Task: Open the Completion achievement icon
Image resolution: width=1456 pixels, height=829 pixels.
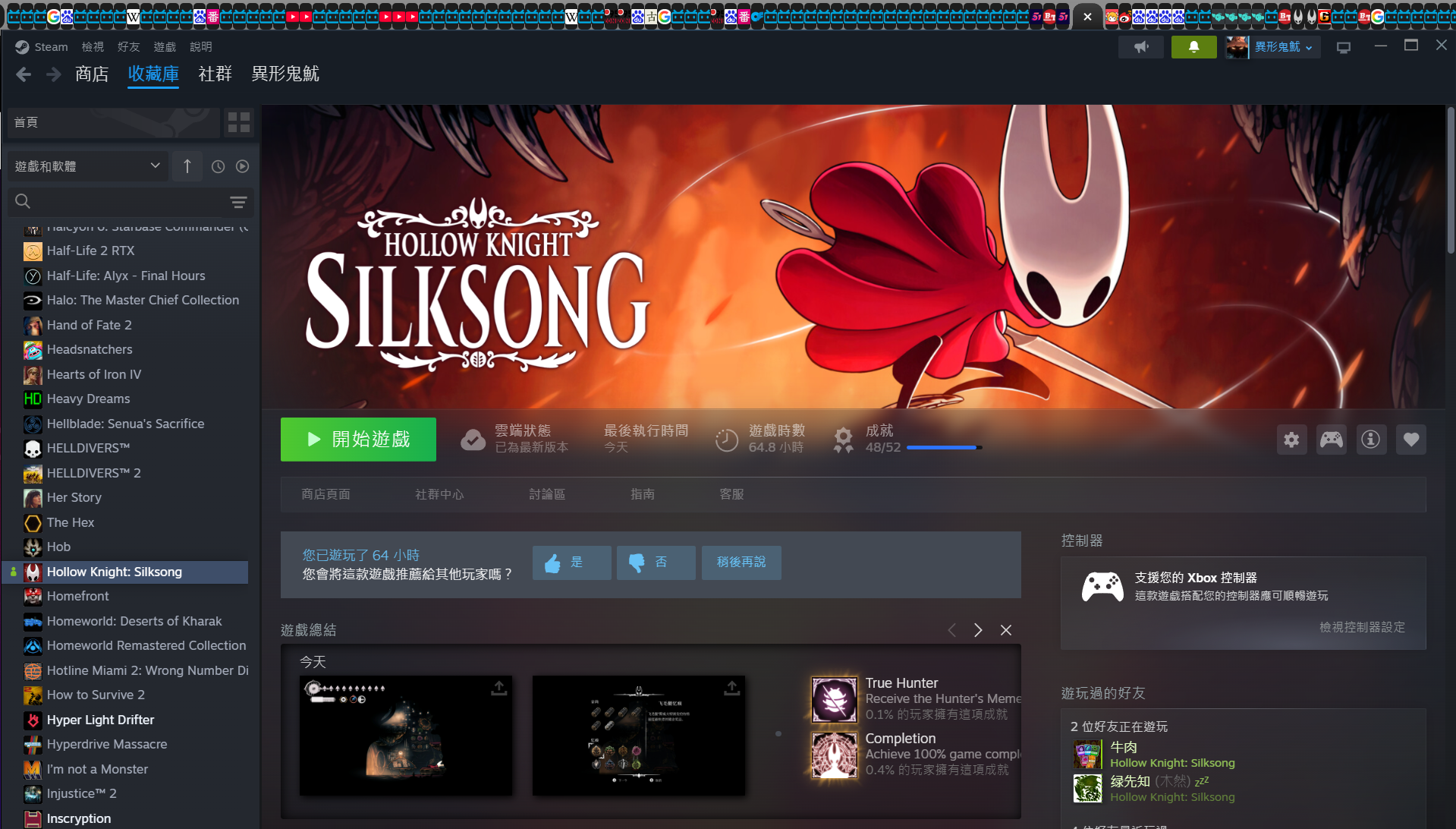Action: [835, 755]
